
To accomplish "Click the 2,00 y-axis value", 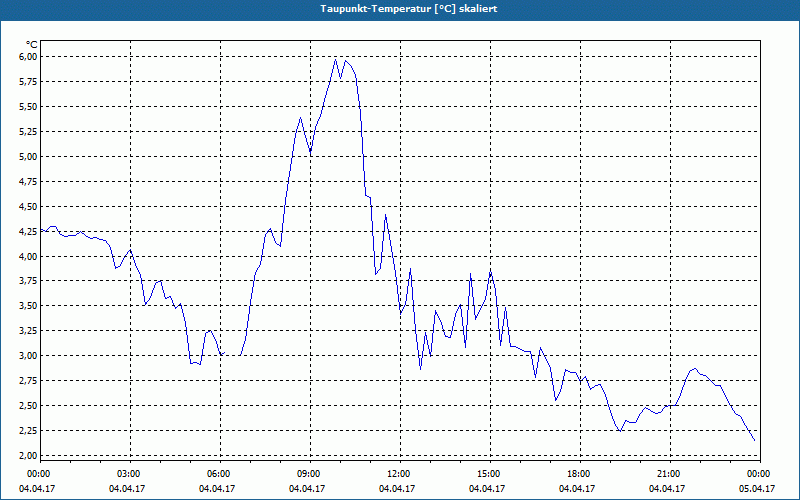I will pyautogui.click(x=29, y=456).
